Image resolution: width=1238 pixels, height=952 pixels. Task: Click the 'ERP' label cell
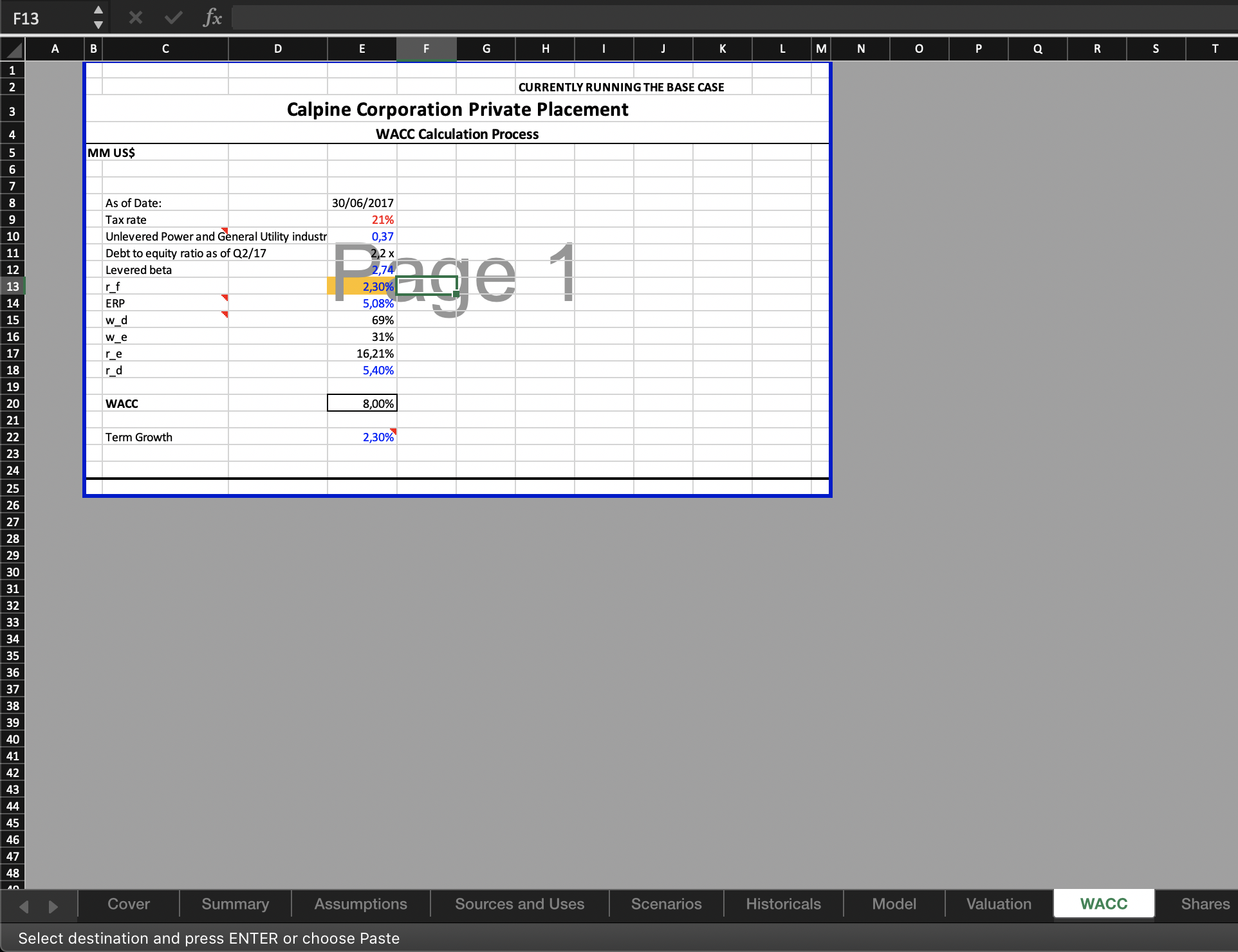[115, 303]
